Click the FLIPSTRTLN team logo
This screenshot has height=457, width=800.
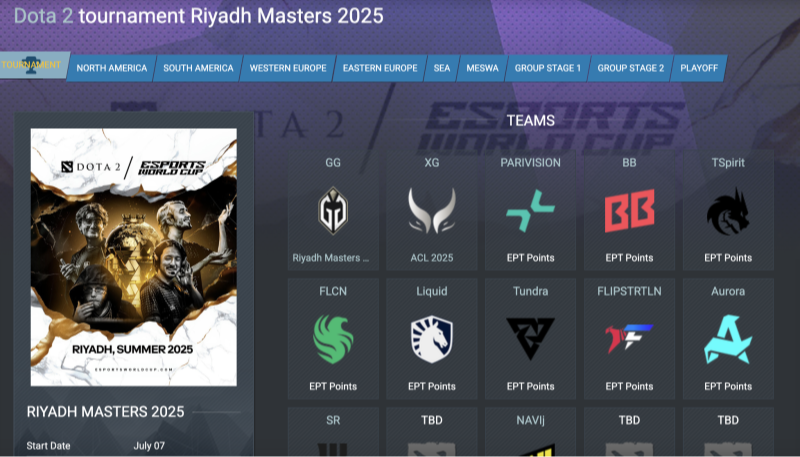(x=629, y=339)
